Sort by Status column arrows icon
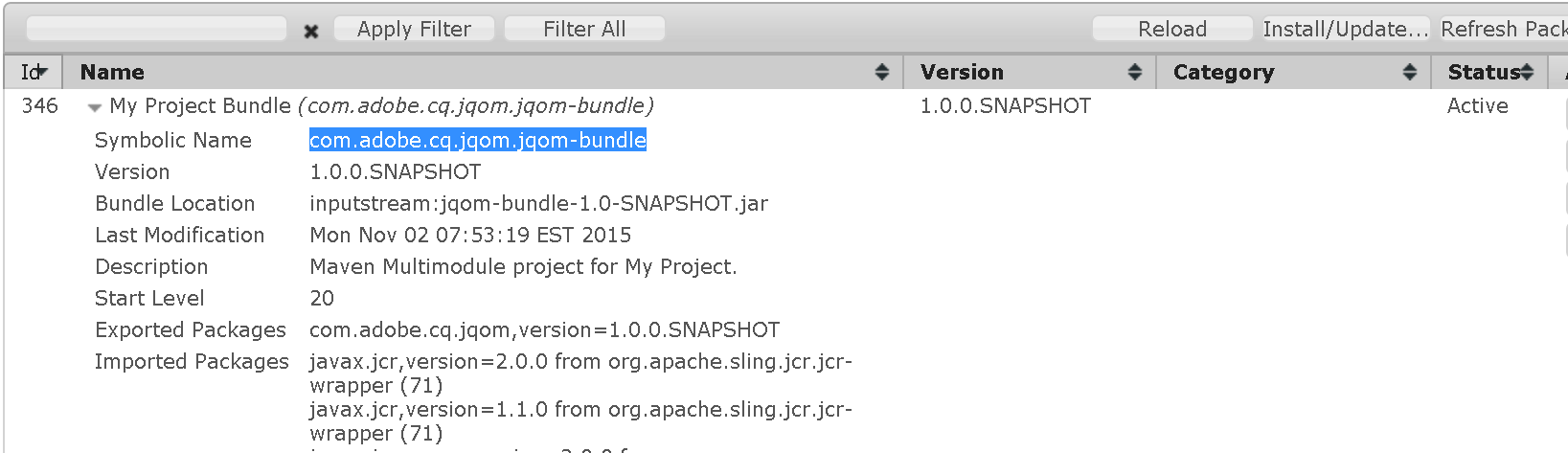The width and height of the screenshot is (1568, 453). pos(1527,73)
